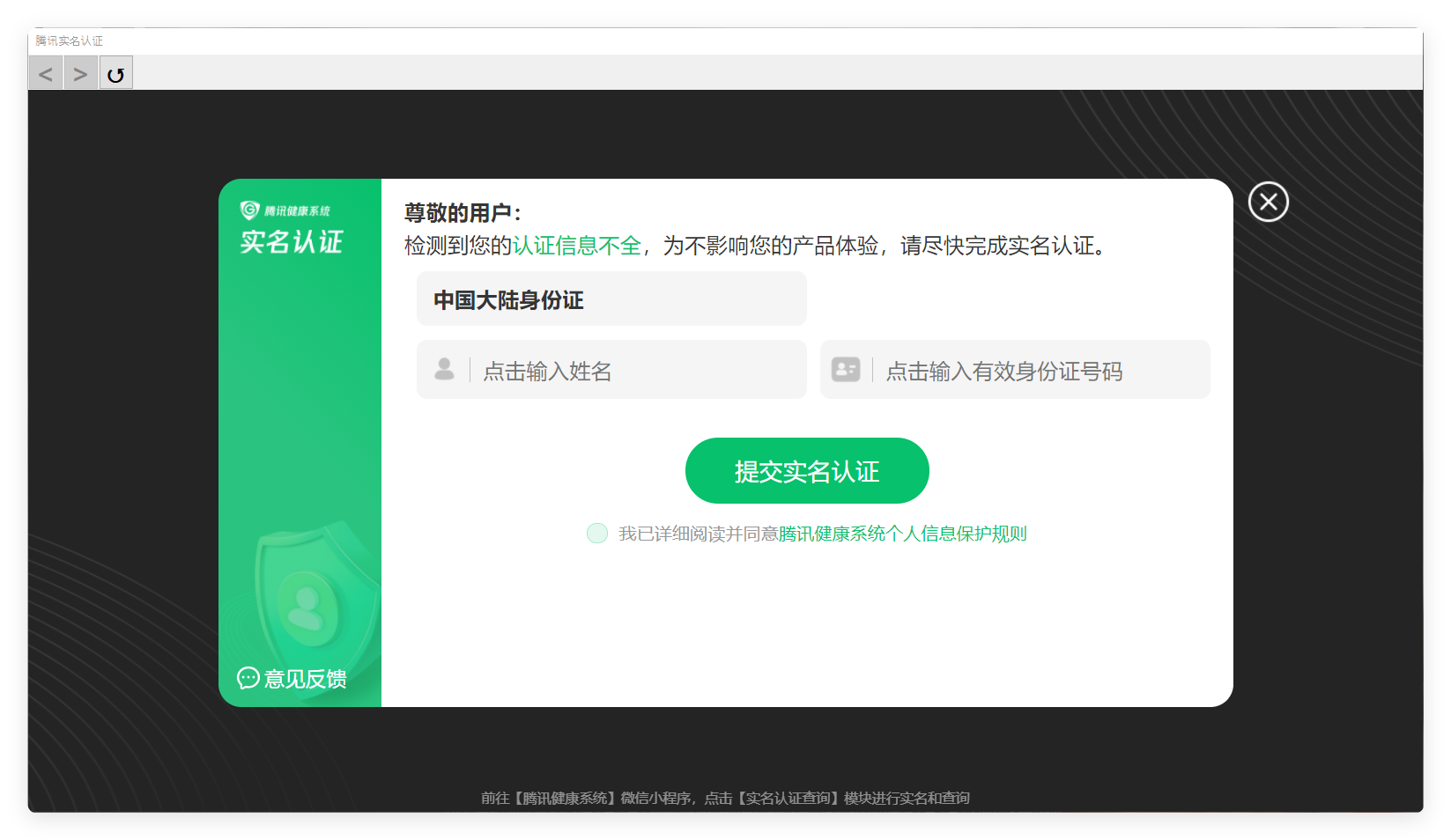Click the browser back arrow button

click(x=46, y=74)
